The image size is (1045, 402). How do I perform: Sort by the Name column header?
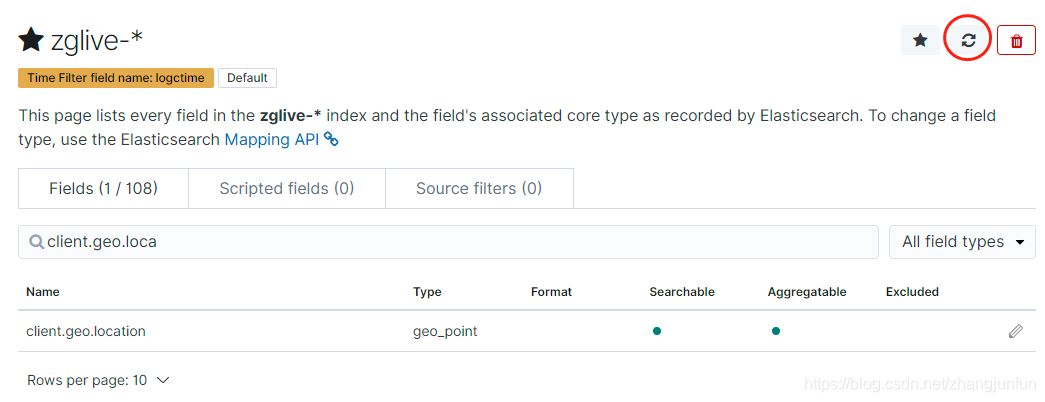coord(43,292)
